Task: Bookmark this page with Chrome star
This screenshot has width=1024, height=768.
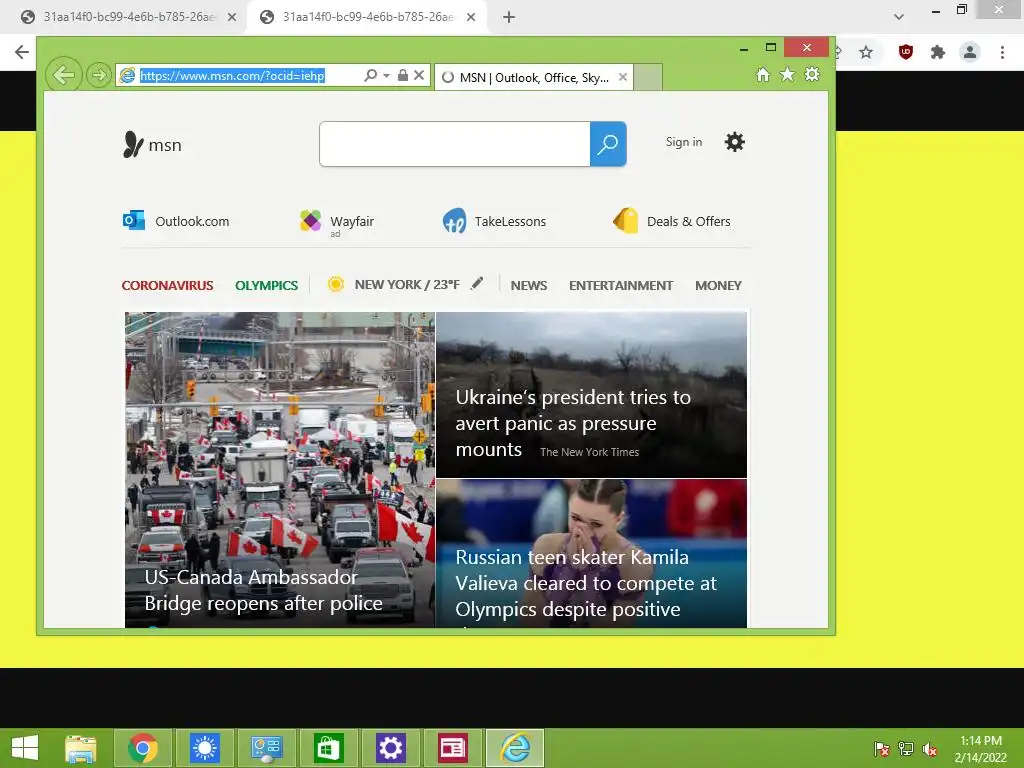Action: 866,52
